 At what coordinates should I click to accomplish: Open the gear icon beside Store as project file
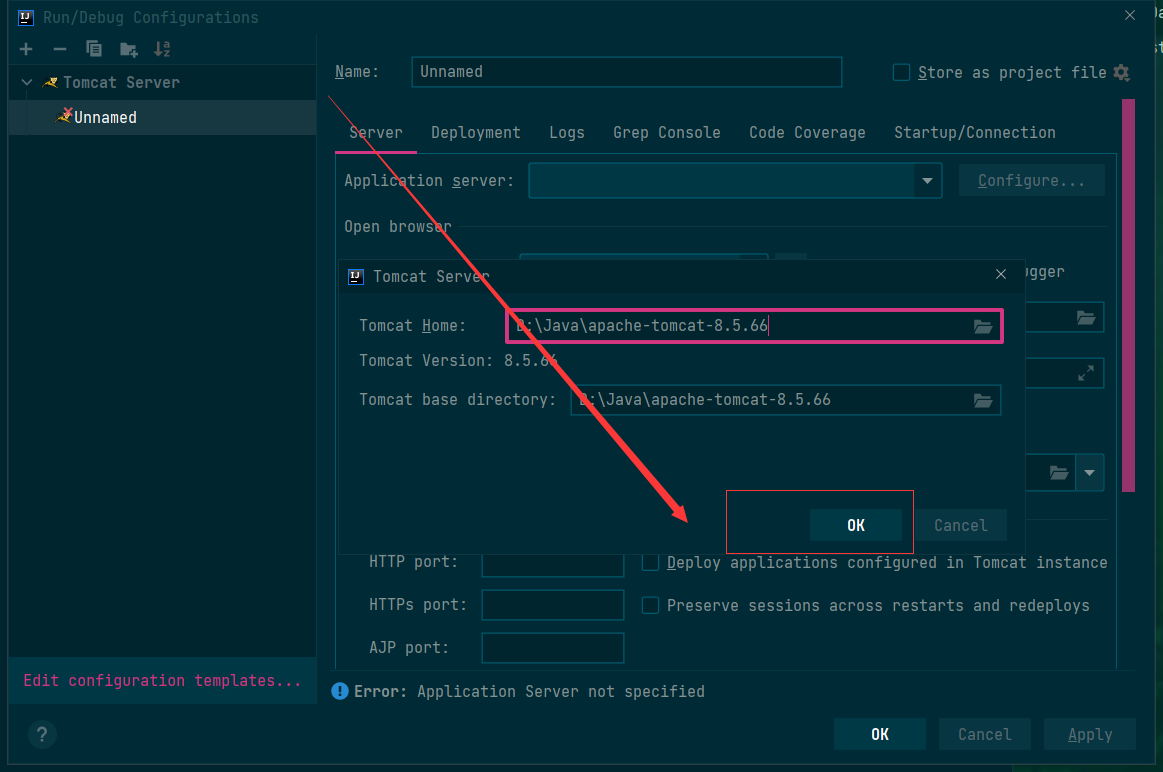(1121, 73)
